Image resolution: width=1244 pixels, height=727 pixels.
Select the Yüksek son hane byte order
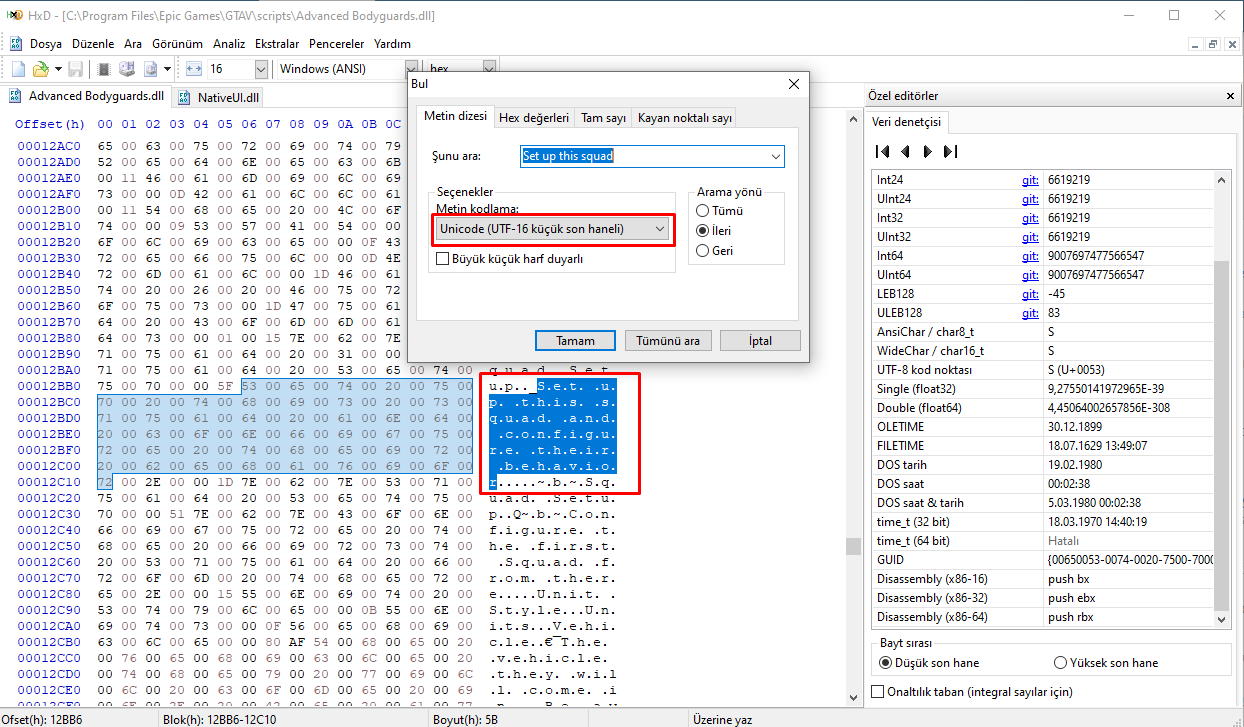[1061, 663]
